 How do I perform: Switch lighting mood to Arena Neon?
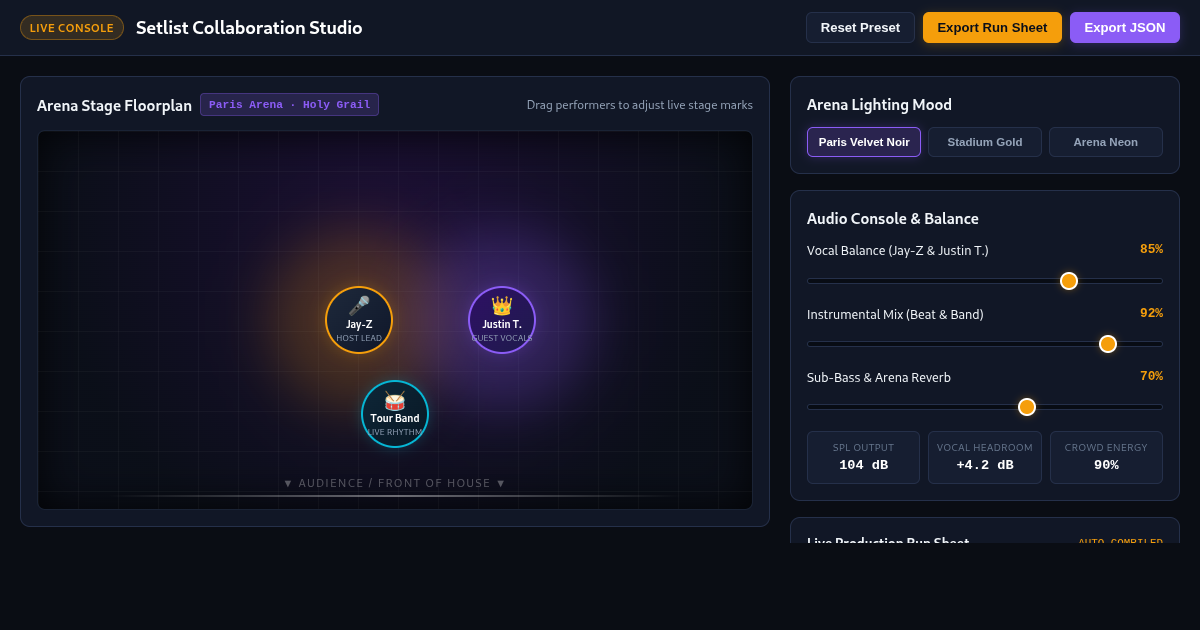pos(1106,142)
